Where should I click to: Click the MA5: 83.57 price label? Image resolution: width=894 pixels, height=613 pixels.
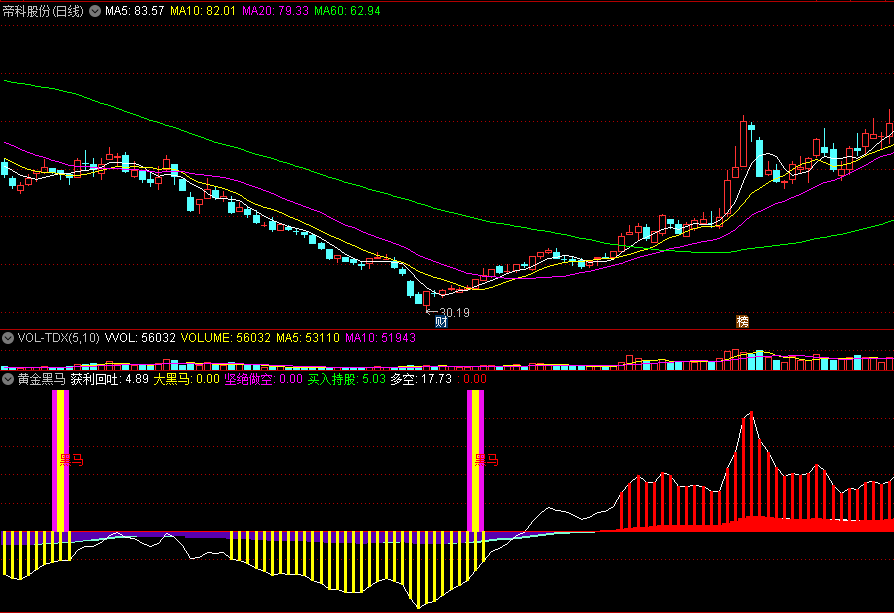(135, 11)
